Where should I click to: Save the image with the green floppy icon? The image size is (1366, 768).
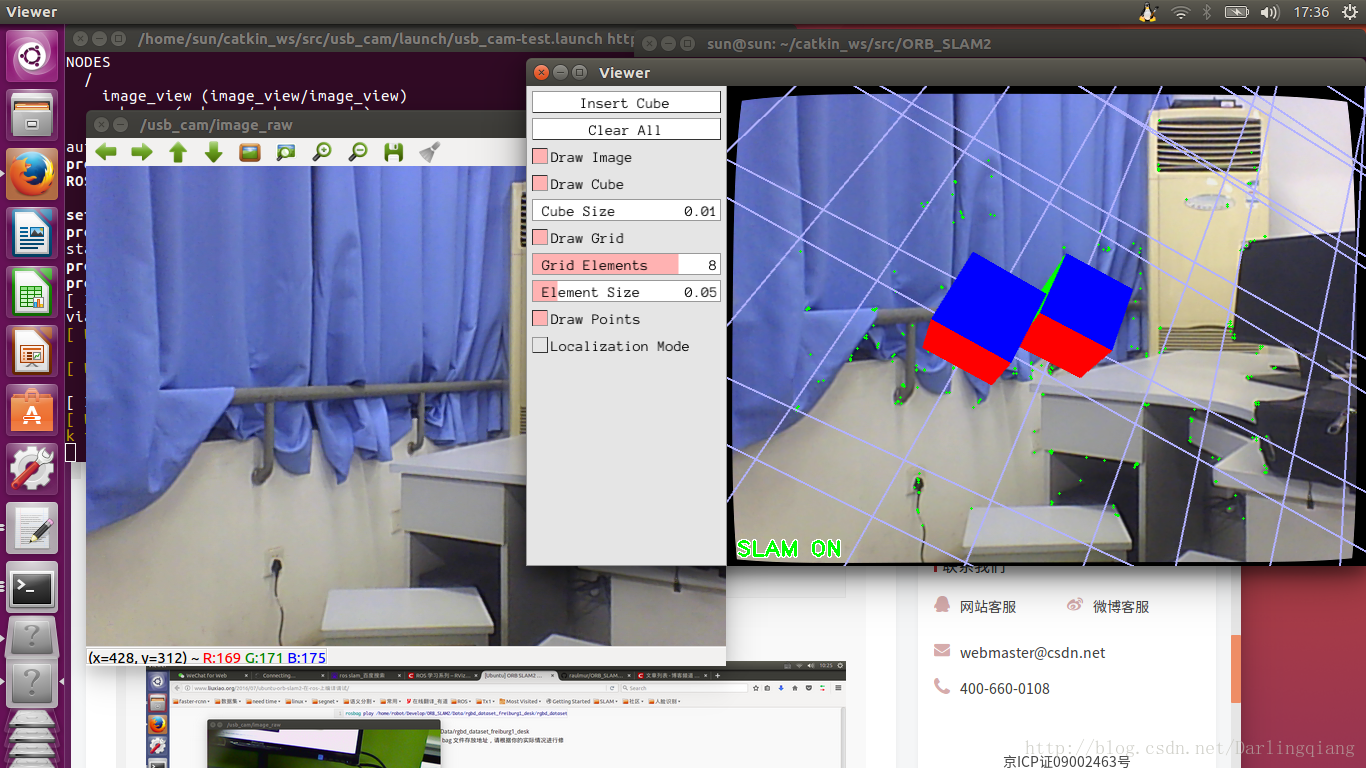tap(394, 152)
